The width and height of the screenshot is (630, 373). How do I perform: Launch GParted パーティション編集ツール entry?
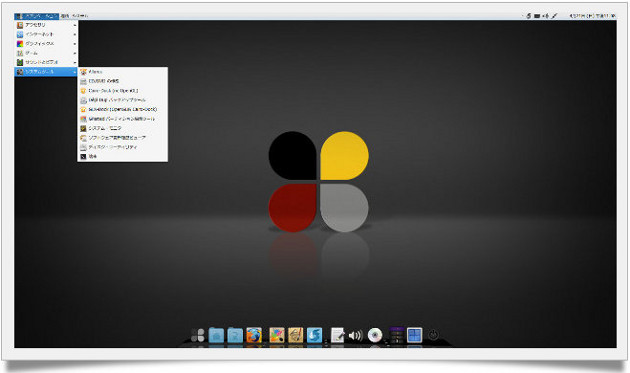tap(123, 119)
